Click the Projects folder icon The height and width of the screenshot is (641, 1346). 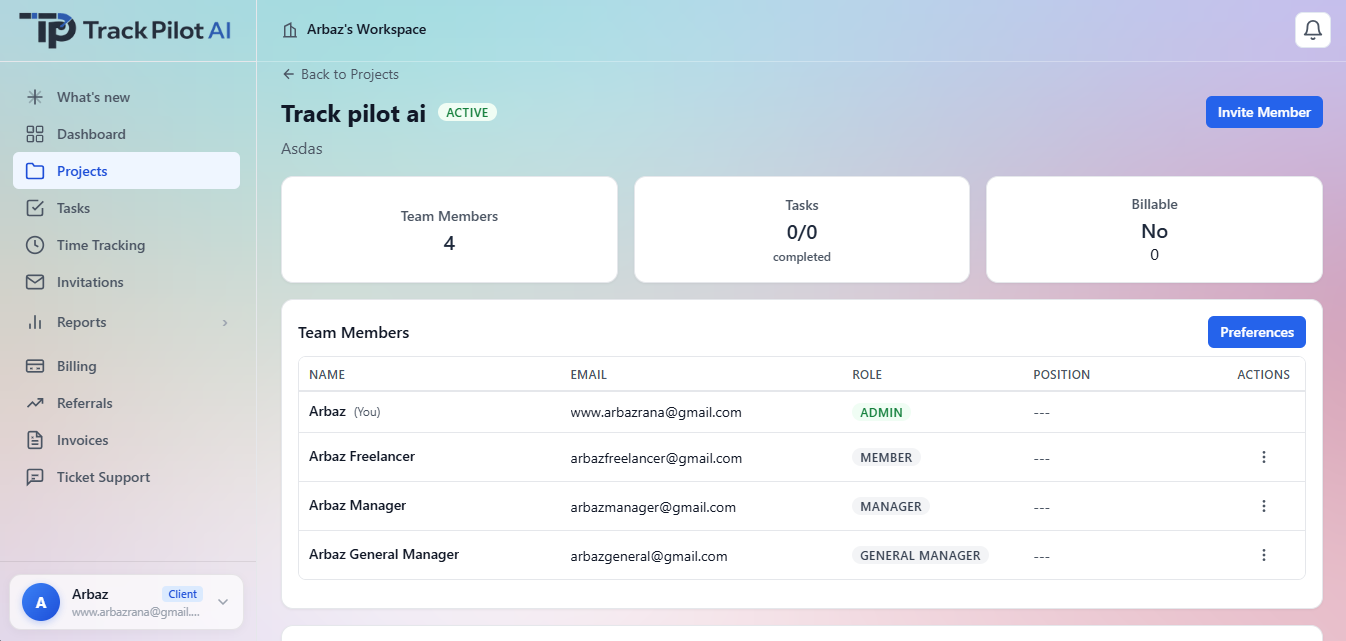[35, 171]
